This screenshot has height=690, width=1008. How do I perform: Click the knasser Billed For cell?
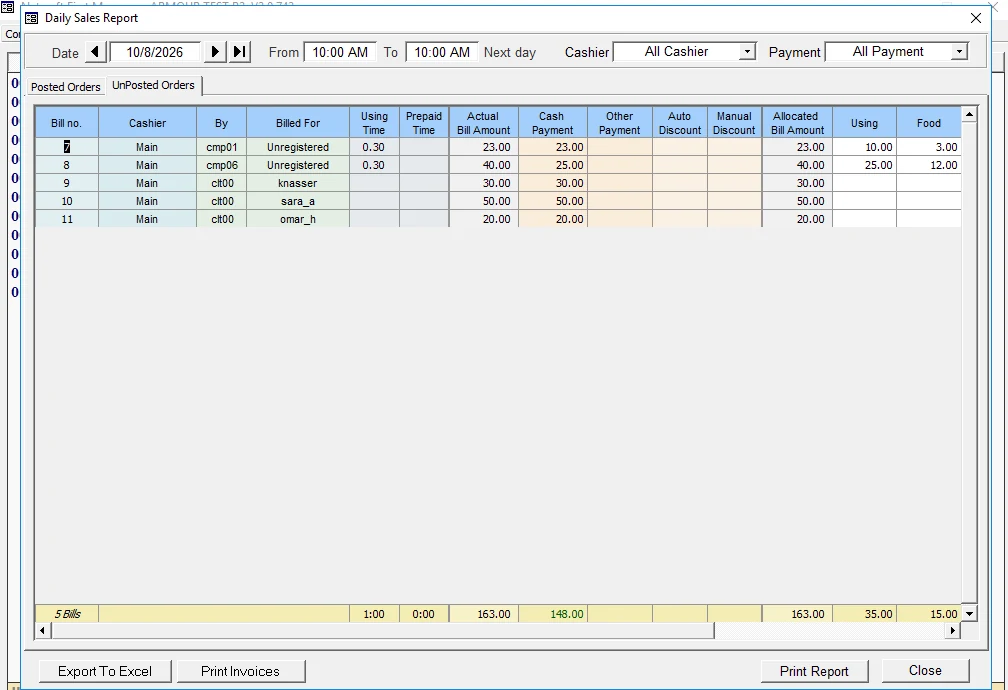[298, 183]
